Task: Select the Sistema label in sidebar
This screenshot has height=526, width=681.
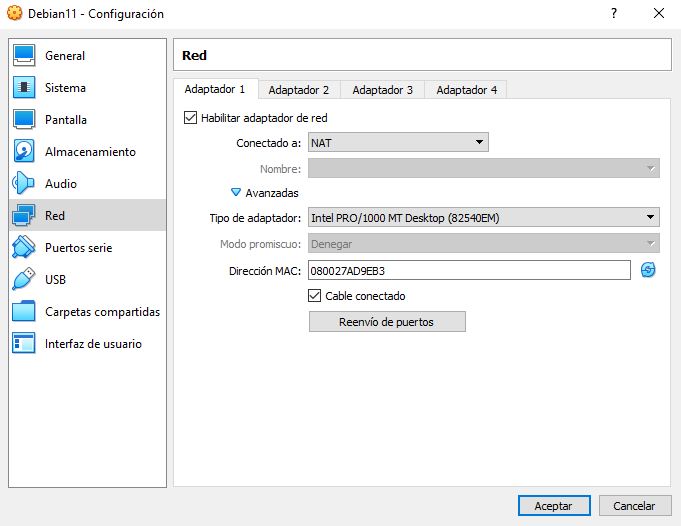Action: click(66, 88)
